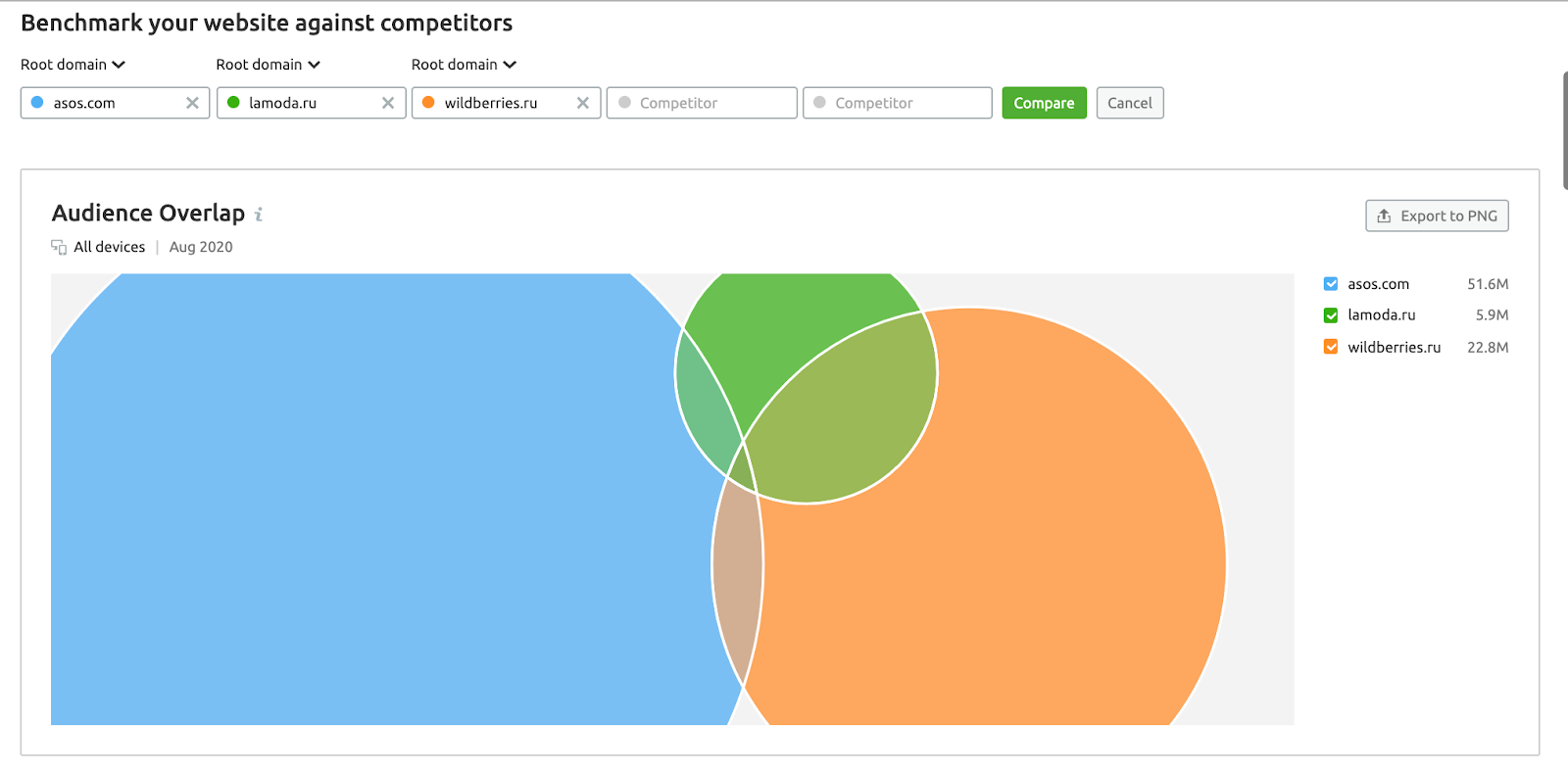This screenshot has width=1568, height=770.
Task: Uncheck wildberries.ru in the chart legend
Action: pos(1331,347)
